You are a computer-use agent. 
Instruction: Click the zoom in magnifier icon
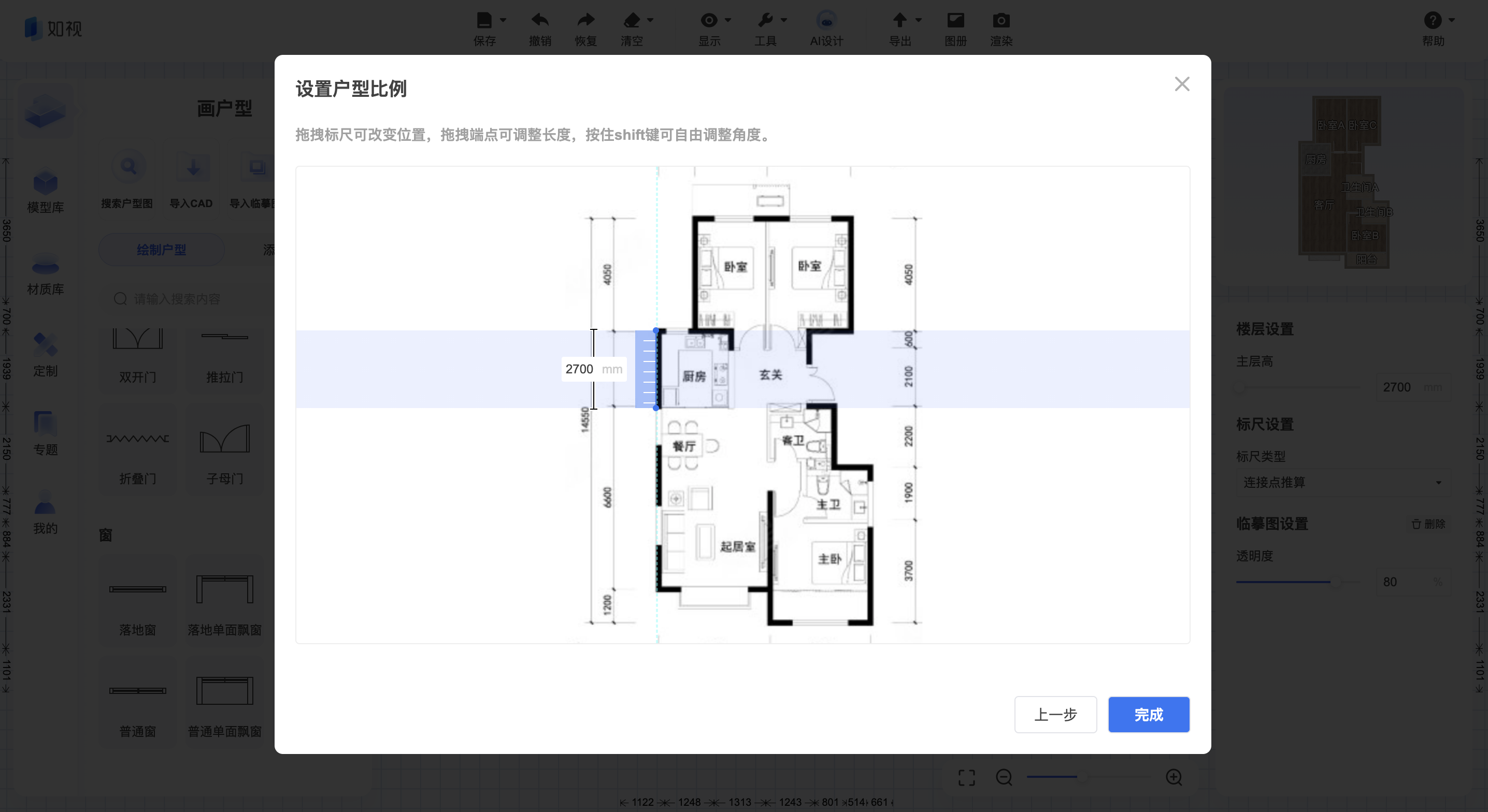[x=1173, y=777]
